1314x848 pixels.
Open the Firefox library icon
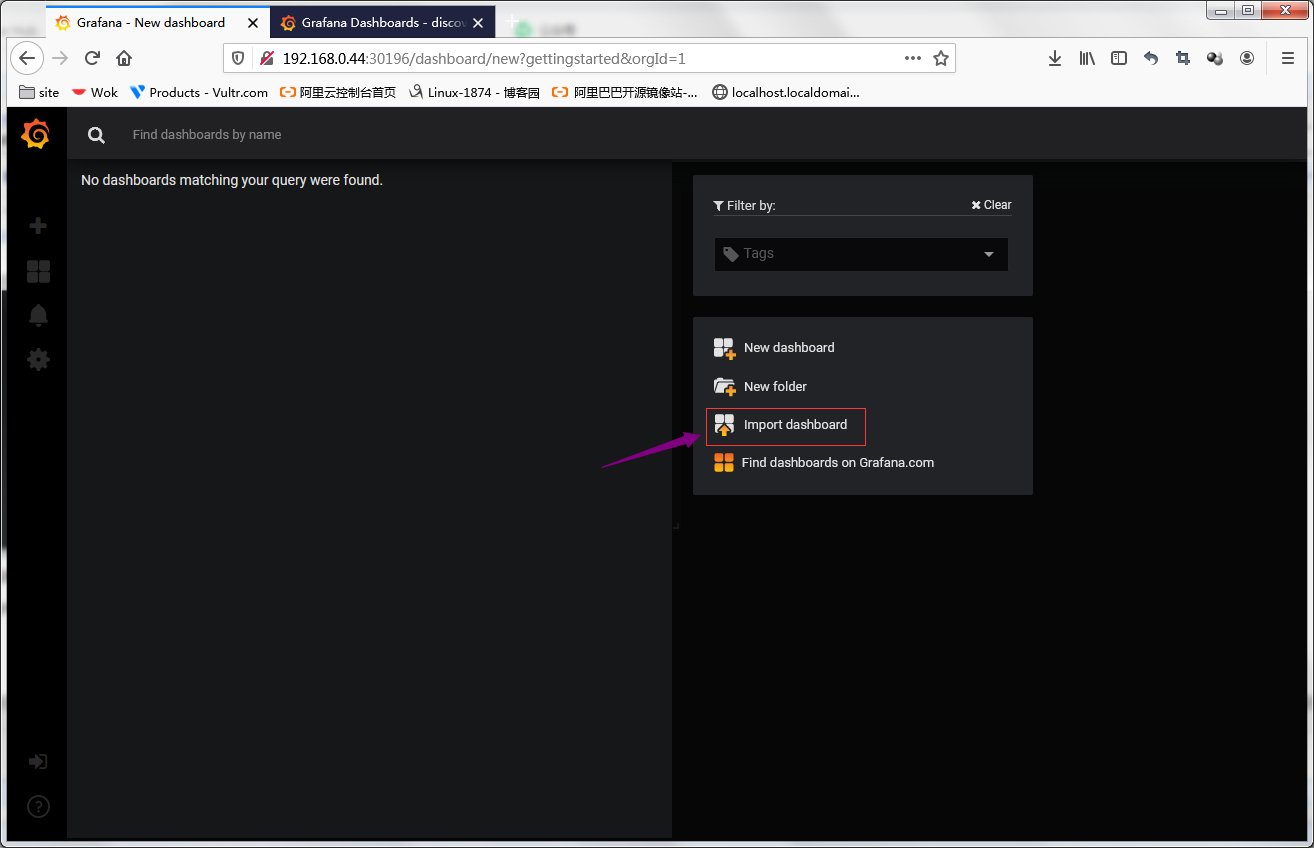pos(1087,58)
